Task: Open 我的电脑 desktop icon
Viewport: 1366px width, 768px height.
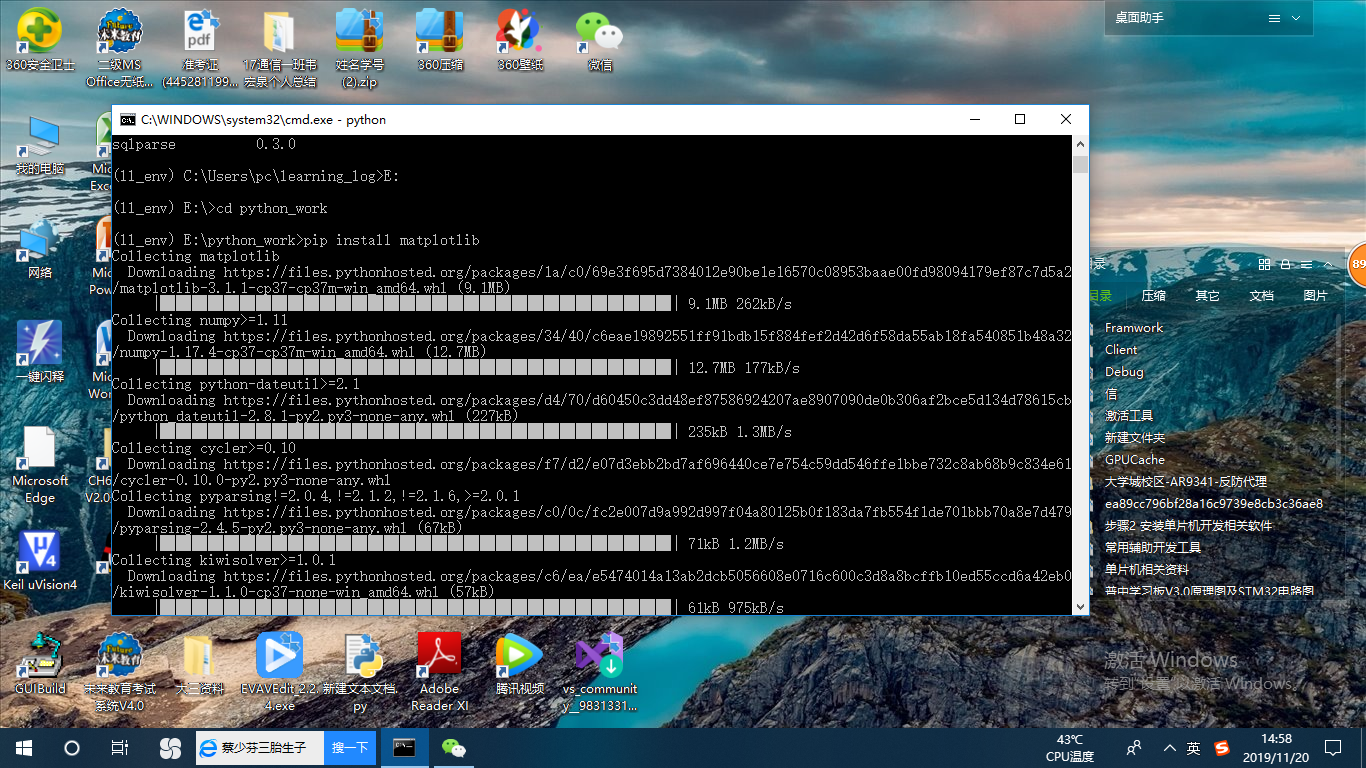Action: (40, 145)
